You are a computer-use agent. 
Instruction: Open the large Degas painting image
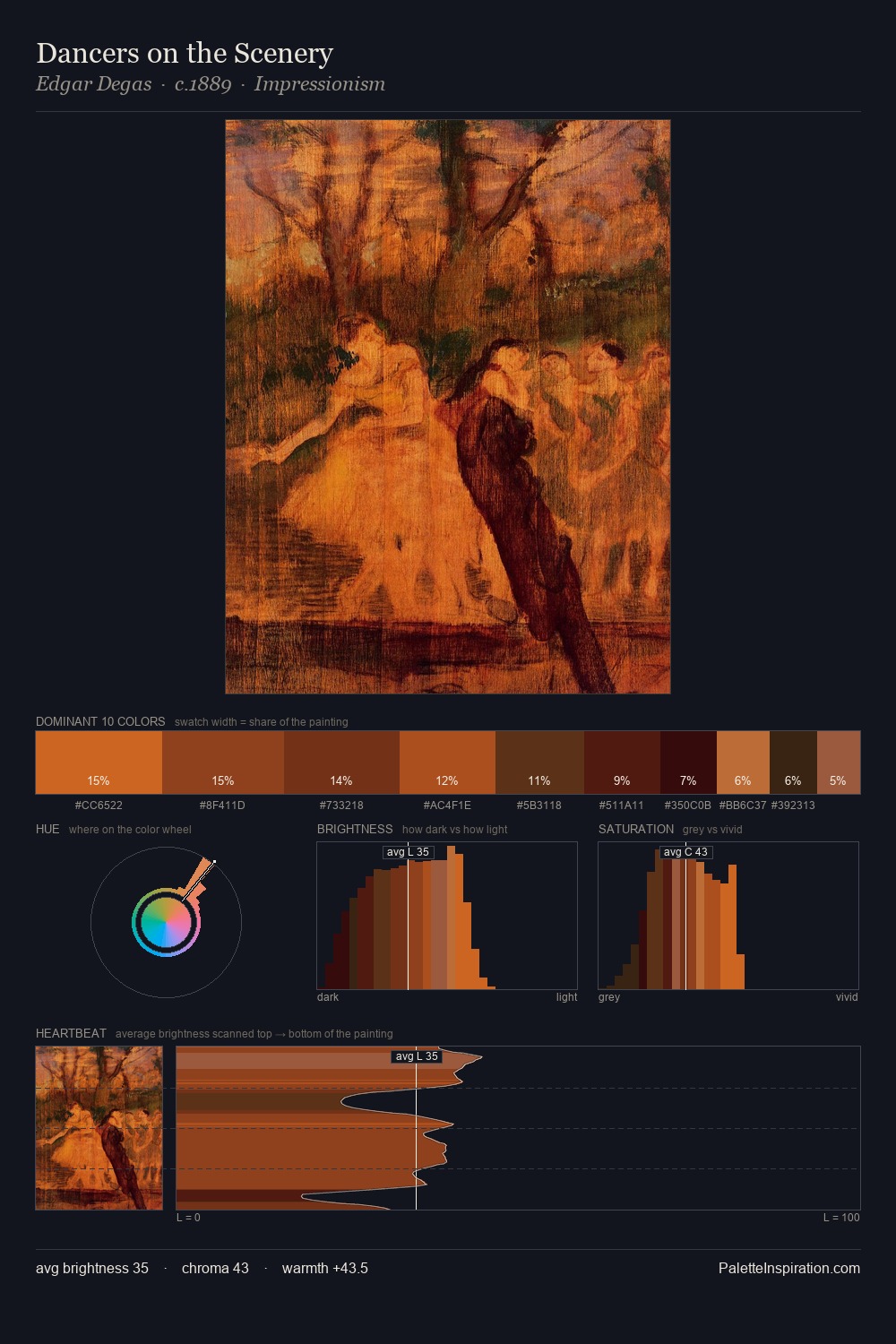tap(448, 407)
